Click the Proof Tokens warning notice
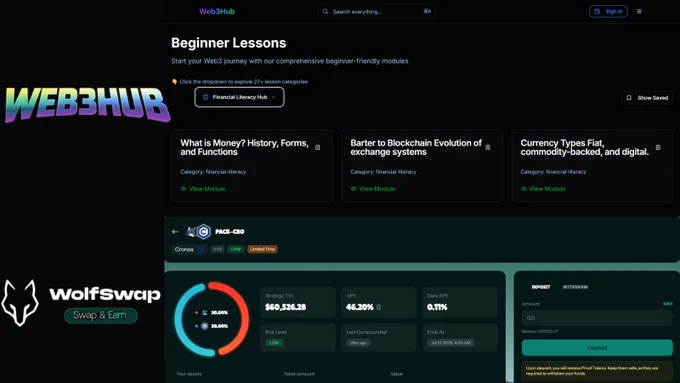This screenshot has height=383, width=680. (x=597, y=371)
